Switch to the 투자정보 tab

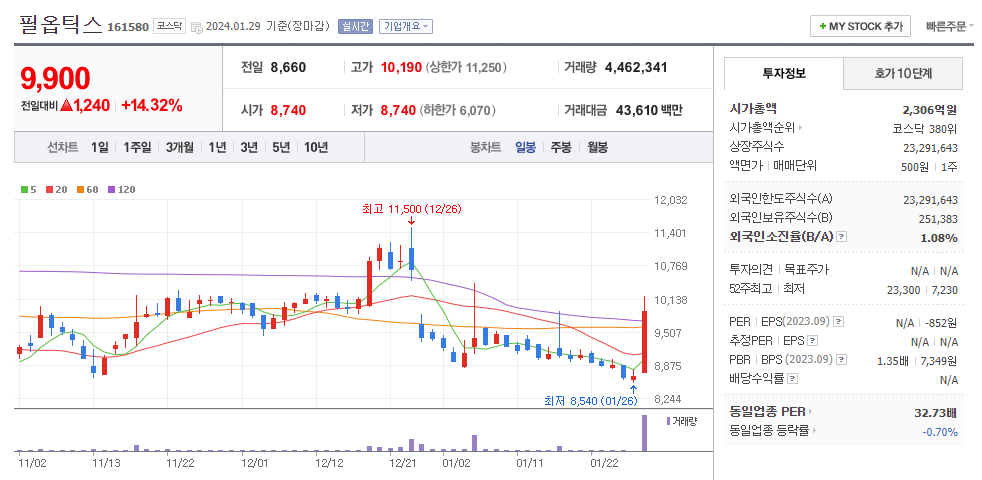[x=783, y=73]
